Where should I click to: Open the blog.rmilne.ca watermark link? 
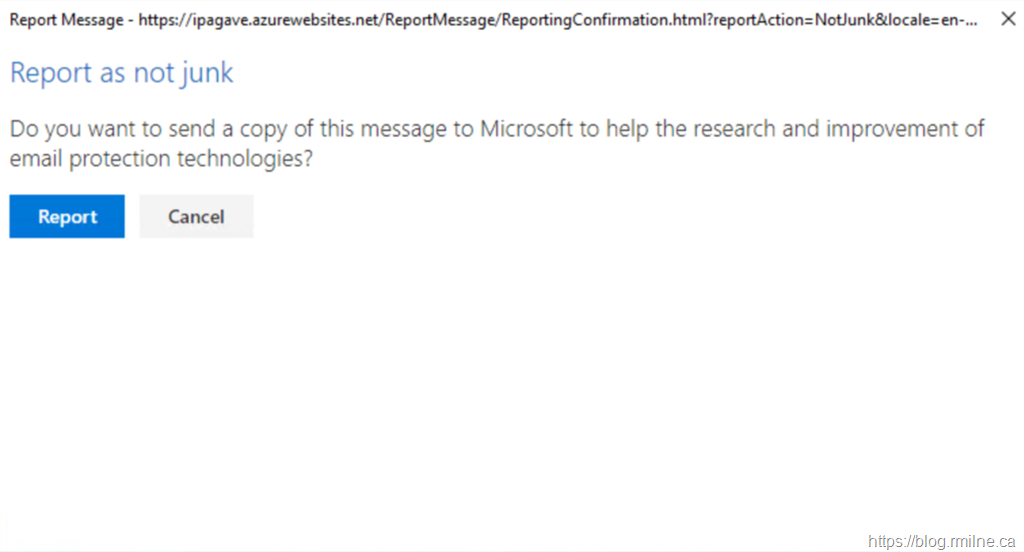click(941, 541)
